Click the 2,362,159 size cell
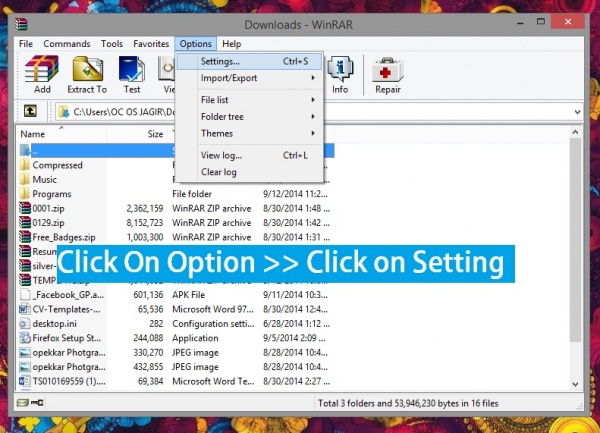Image resolution: width=600 pixels, height=433 pixels. point(145,208)
